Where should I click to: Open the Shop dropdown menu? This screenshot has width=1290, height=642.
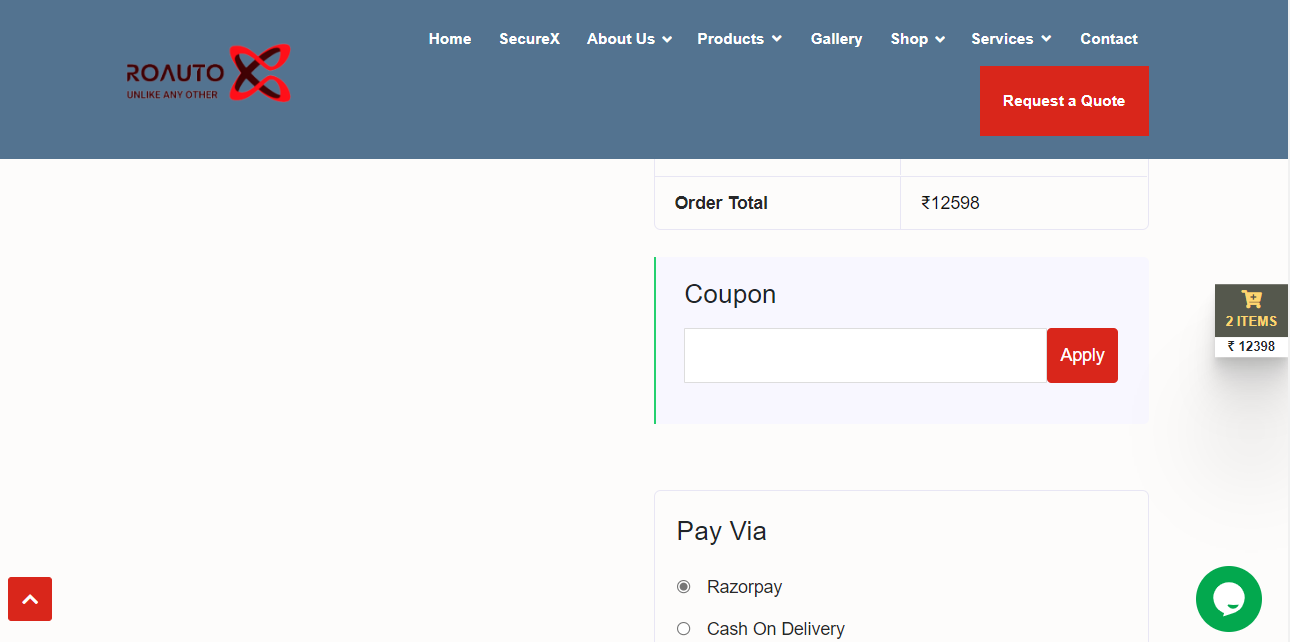click(917, 39)
